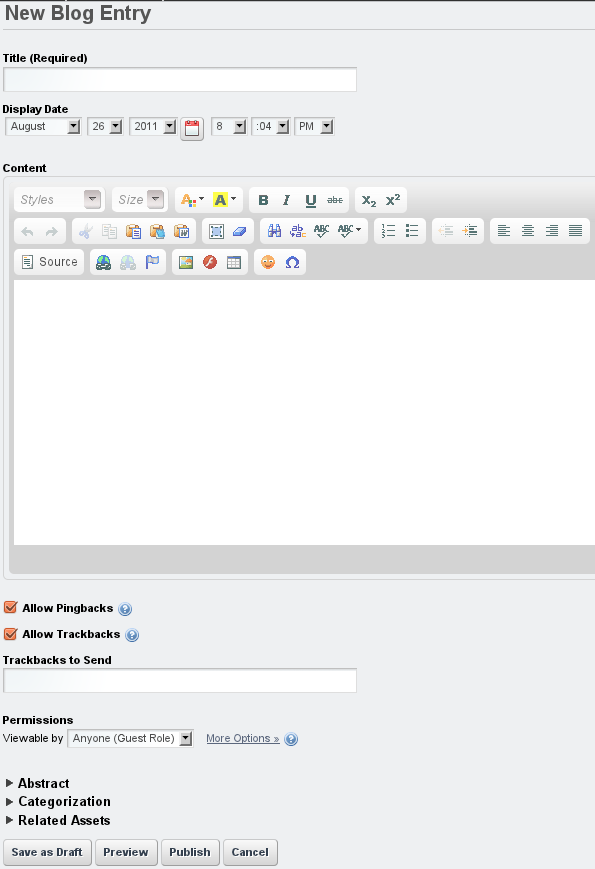Expand the Abstract section
The width and height of the screenshot is (595, 869).
click(x=37, y=783)
